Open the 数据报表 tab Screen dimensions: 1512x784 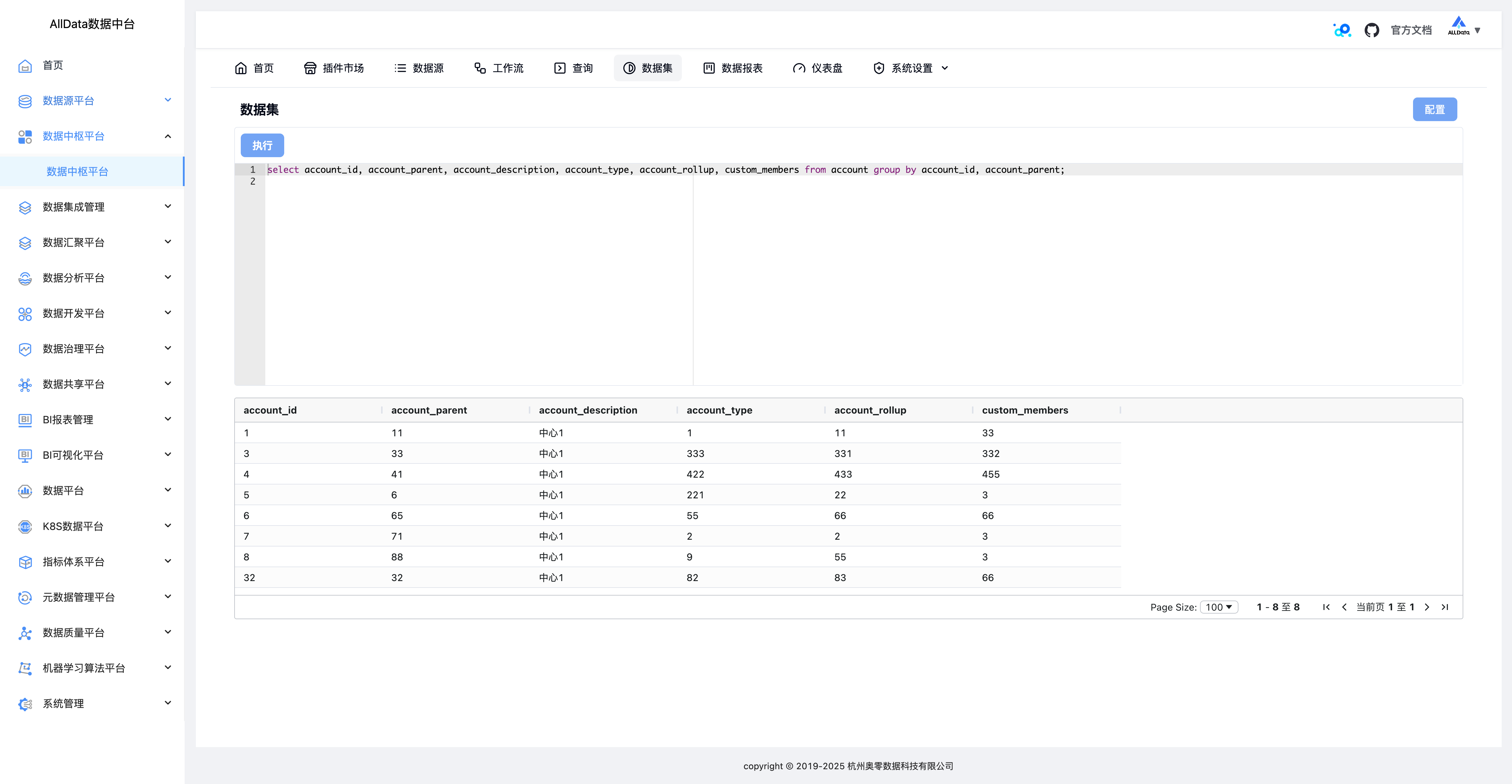click(733, 68)
